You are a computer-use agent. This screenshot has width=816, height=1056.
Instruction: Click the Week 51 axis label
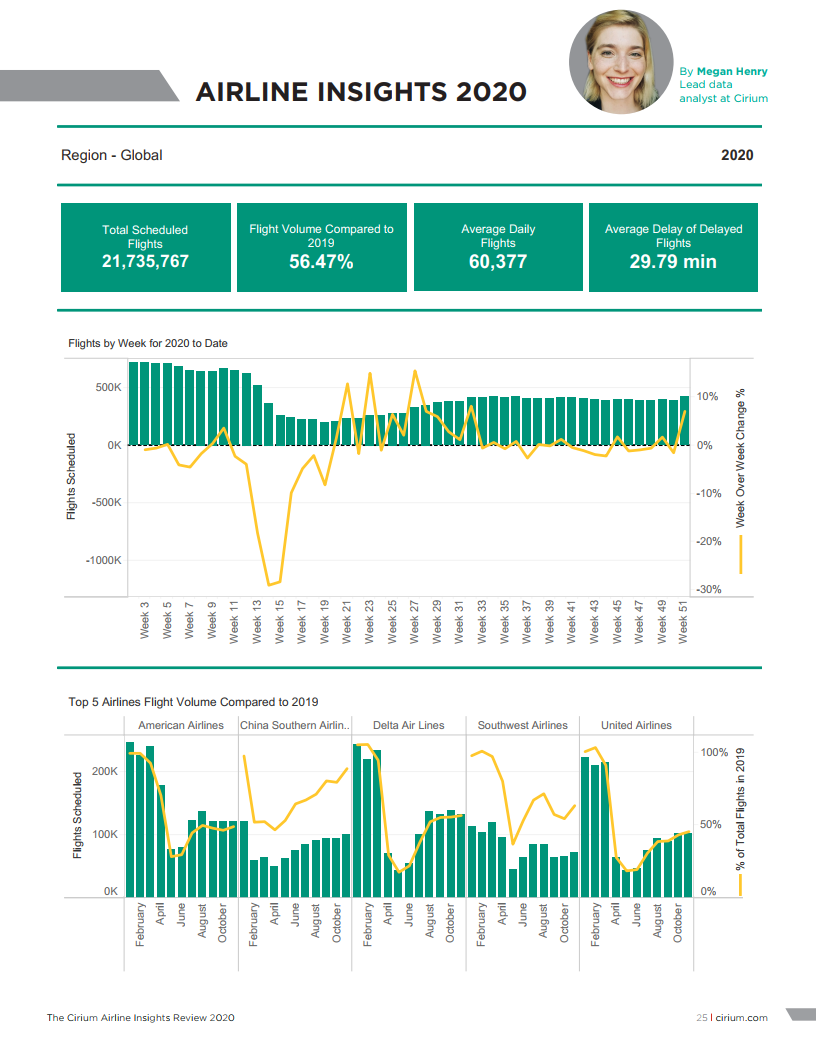[684, 620]
